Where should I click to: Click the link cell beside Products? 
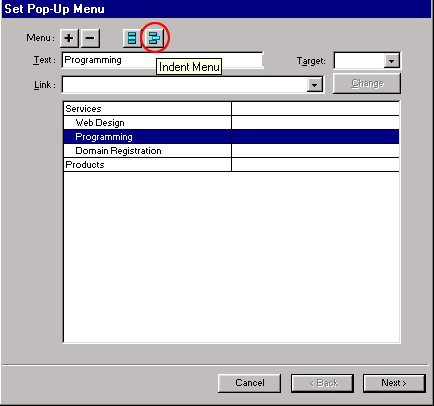click(x=315, y=165)
